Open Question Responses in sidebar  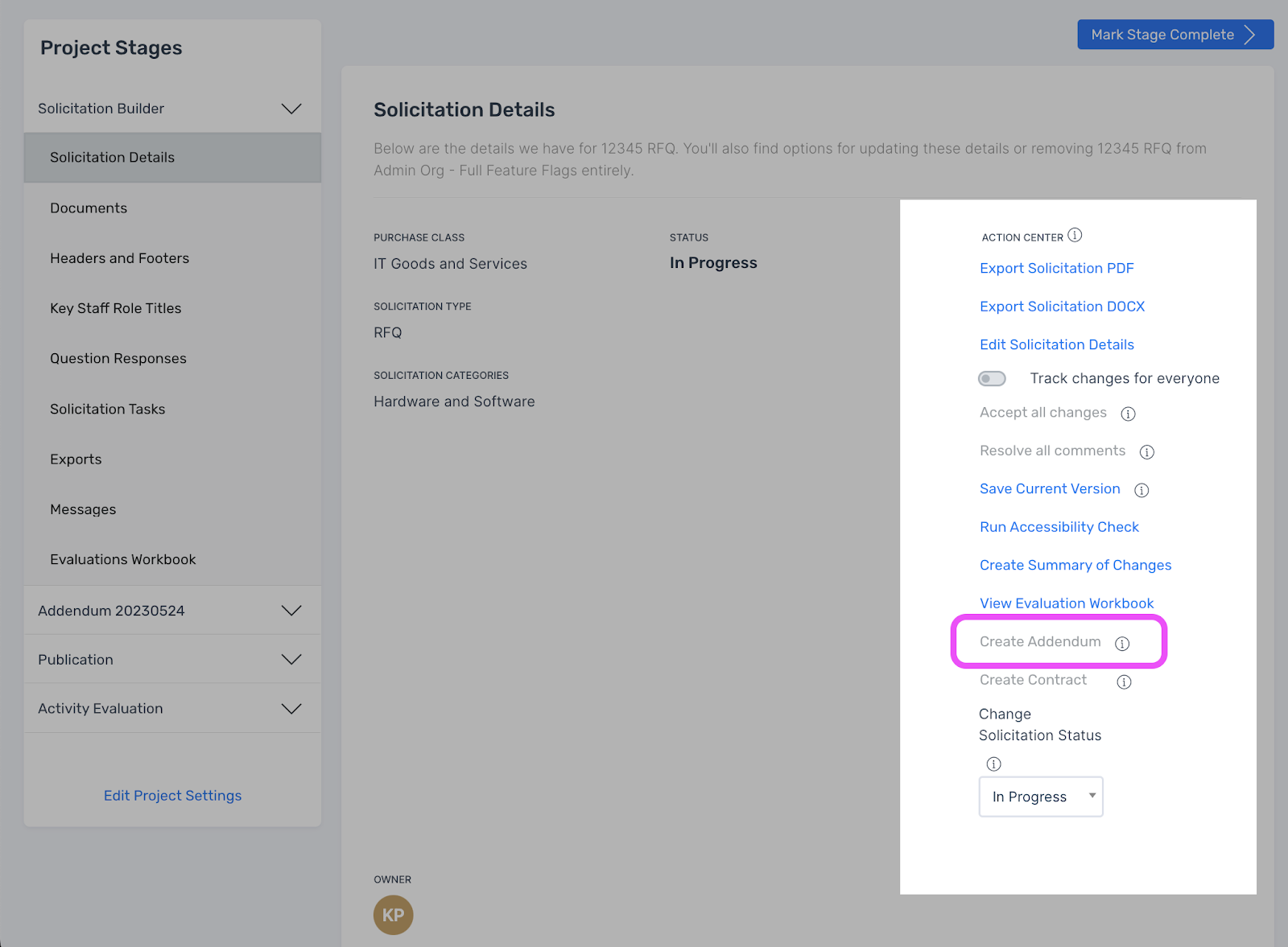[x=172, y=359]
